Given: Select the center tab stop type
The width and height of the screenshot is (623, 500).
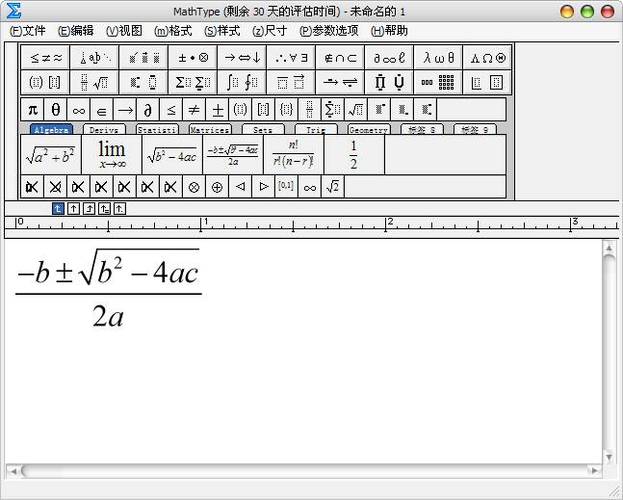Looking at the screenshot, I should 74,208.
